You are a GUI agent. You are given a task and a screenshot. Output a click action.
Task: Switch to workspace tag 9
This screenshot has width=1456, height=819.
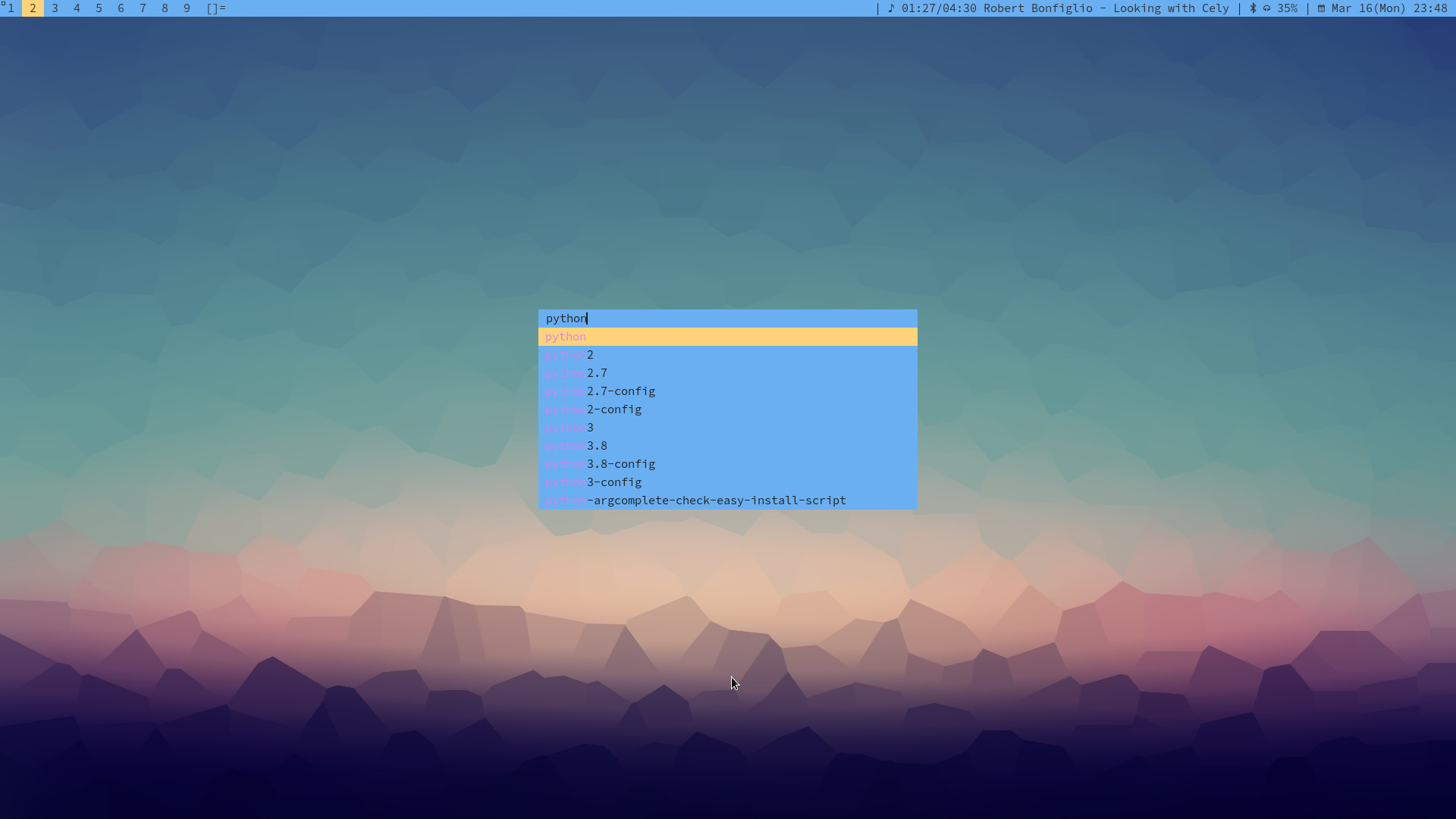coord(187,8)
